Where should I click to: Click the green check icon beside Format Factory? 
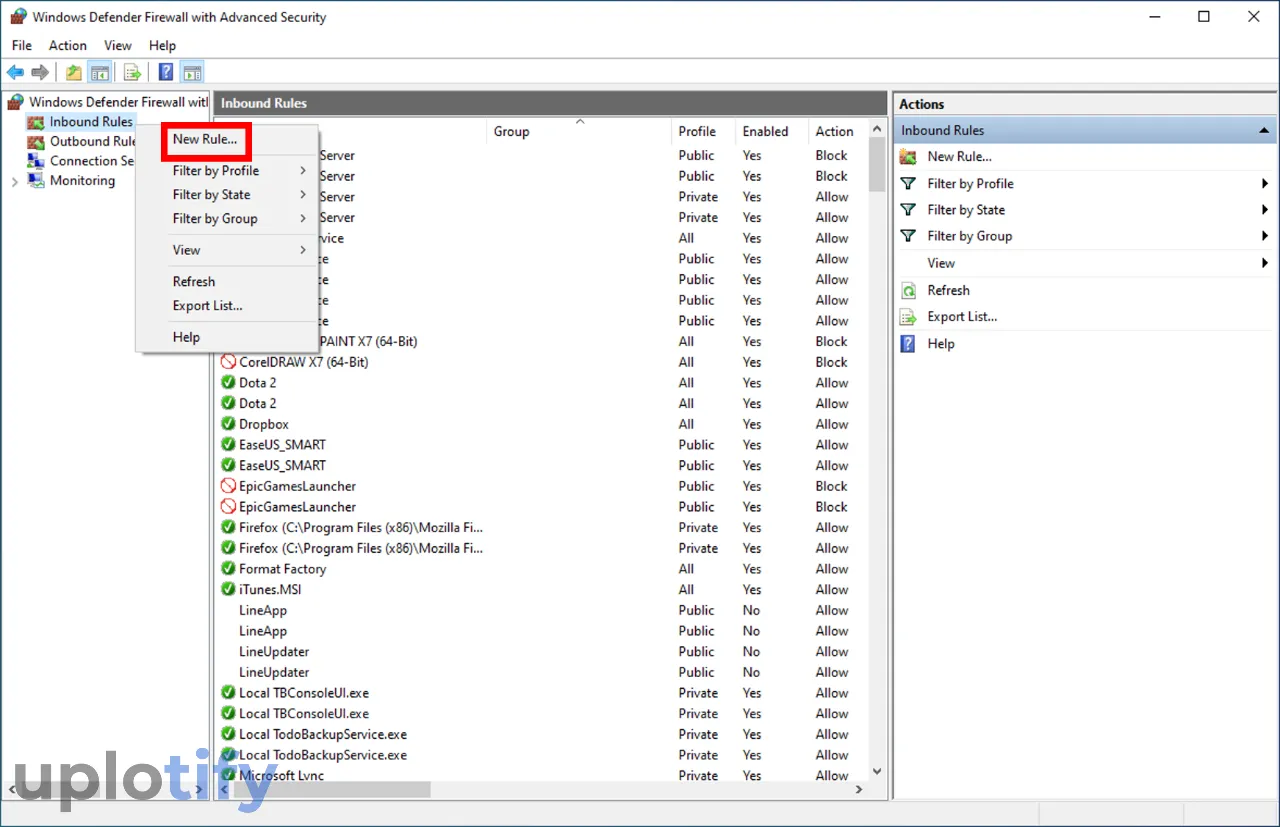(228, 569)
